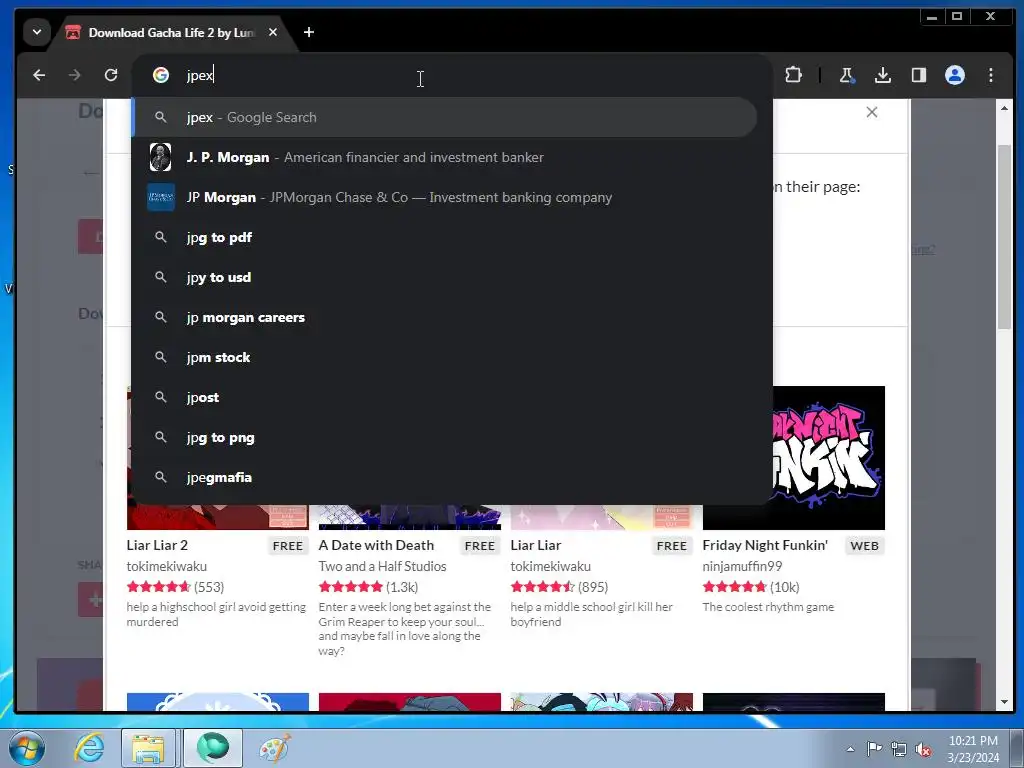Select 'jpegmafia' suggestion
This screenshot has height=768, width=1024.
[x=445, y=477]
